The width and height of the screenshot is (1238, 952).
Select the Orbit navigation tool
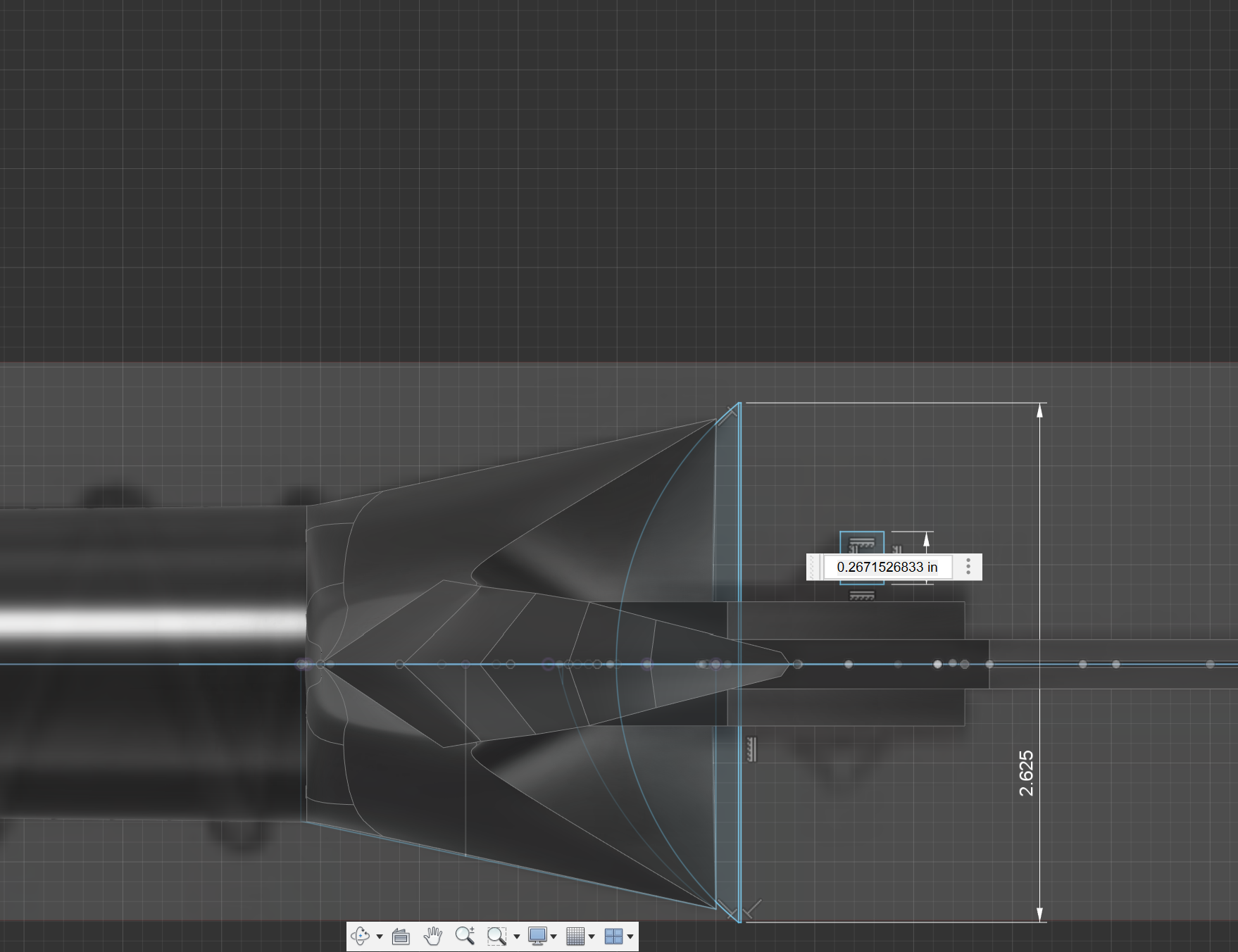(360, 936)
